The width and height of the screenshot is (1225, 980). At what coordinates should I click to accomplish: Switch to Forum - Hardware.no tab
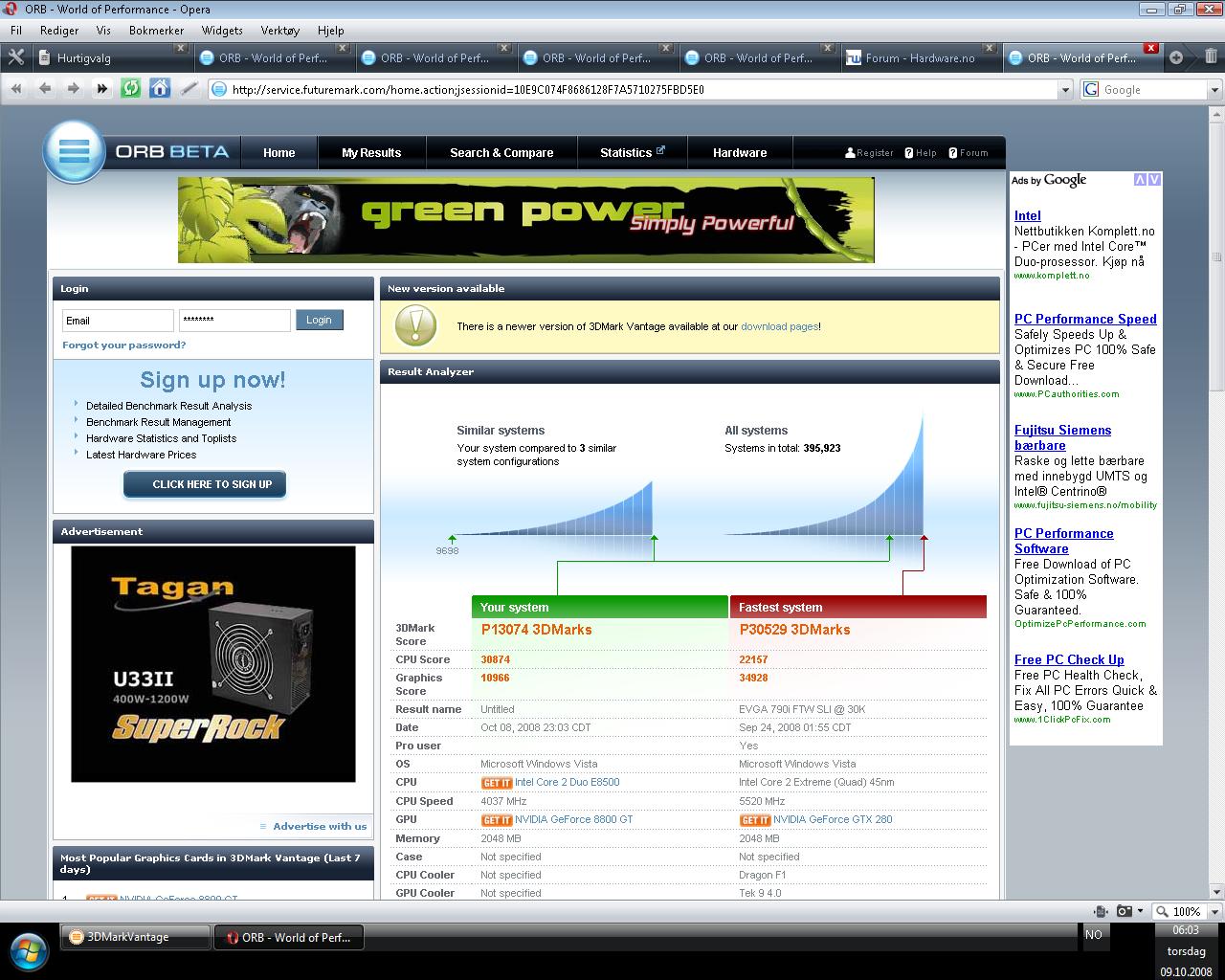(919, 57)
